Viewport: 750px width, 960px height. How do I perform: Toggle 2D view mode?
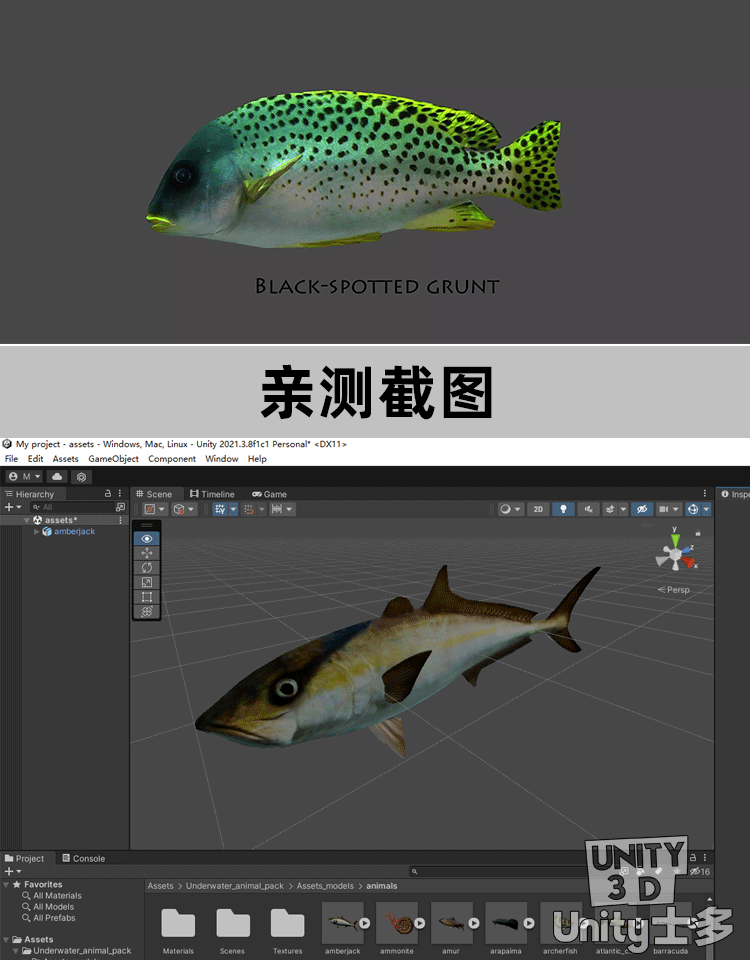click(x=538, y=509)
